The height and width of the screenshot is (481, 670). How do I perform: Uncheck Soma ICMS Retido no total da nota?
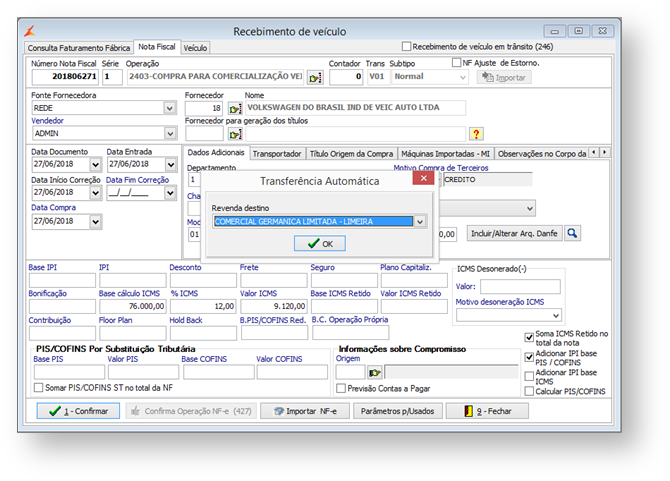(529, 337)
